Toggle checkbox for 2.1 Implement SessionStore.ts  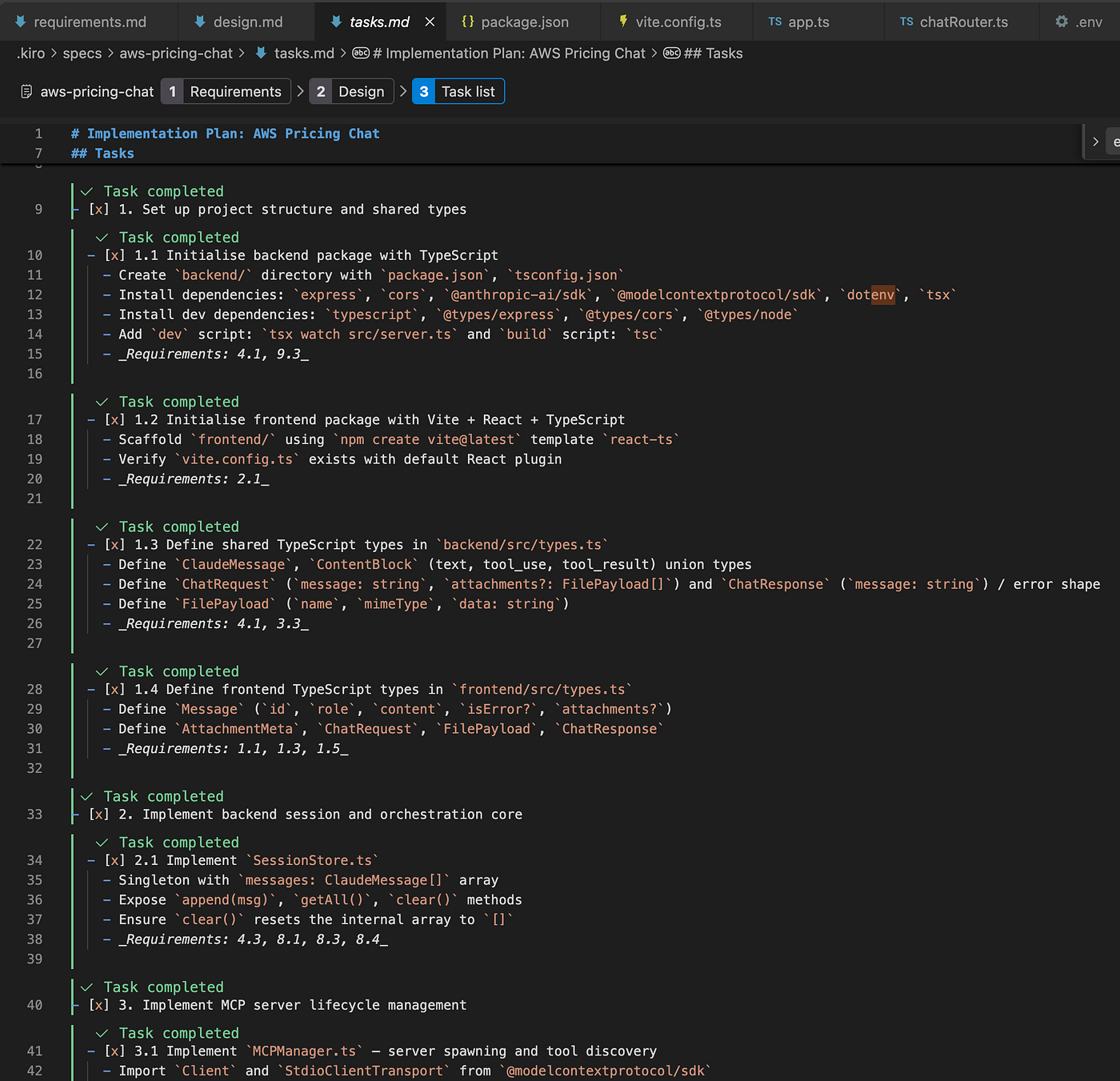114,860
